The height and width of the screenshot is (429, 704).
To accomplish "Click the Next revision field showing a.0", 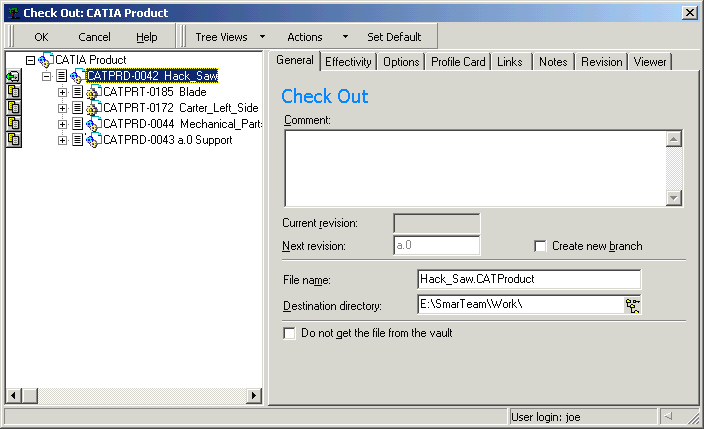I will 436,246.
